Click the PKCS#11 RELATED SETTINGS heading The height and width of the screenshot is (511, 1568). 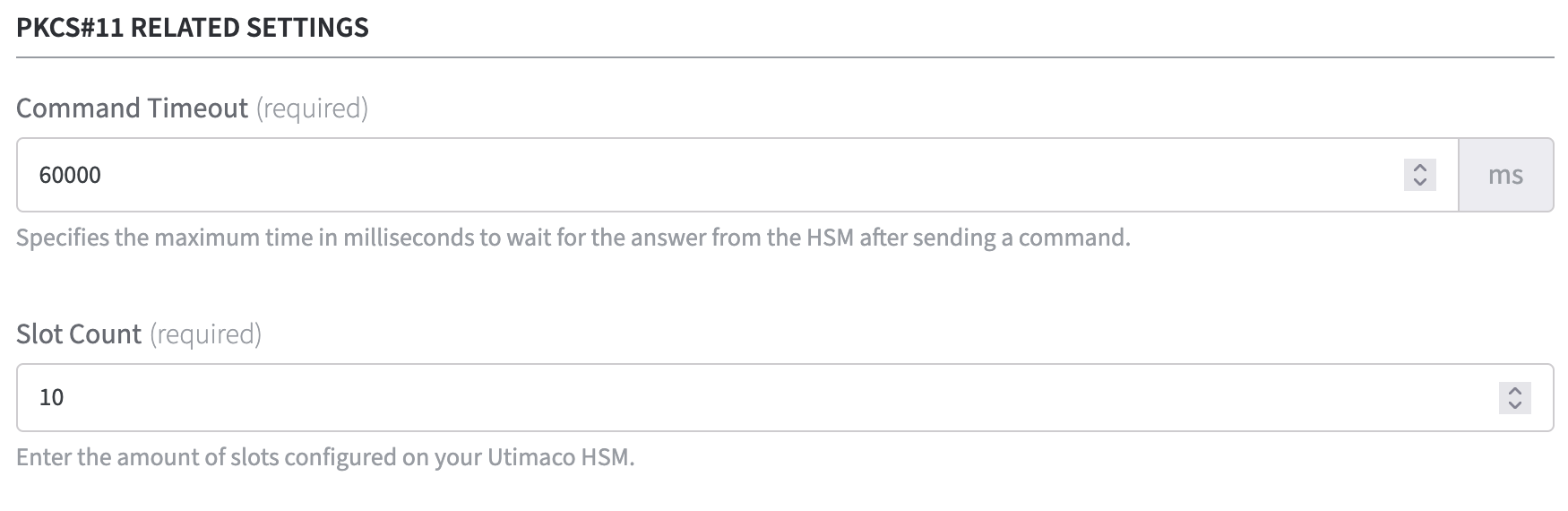(x=193, y=28)
